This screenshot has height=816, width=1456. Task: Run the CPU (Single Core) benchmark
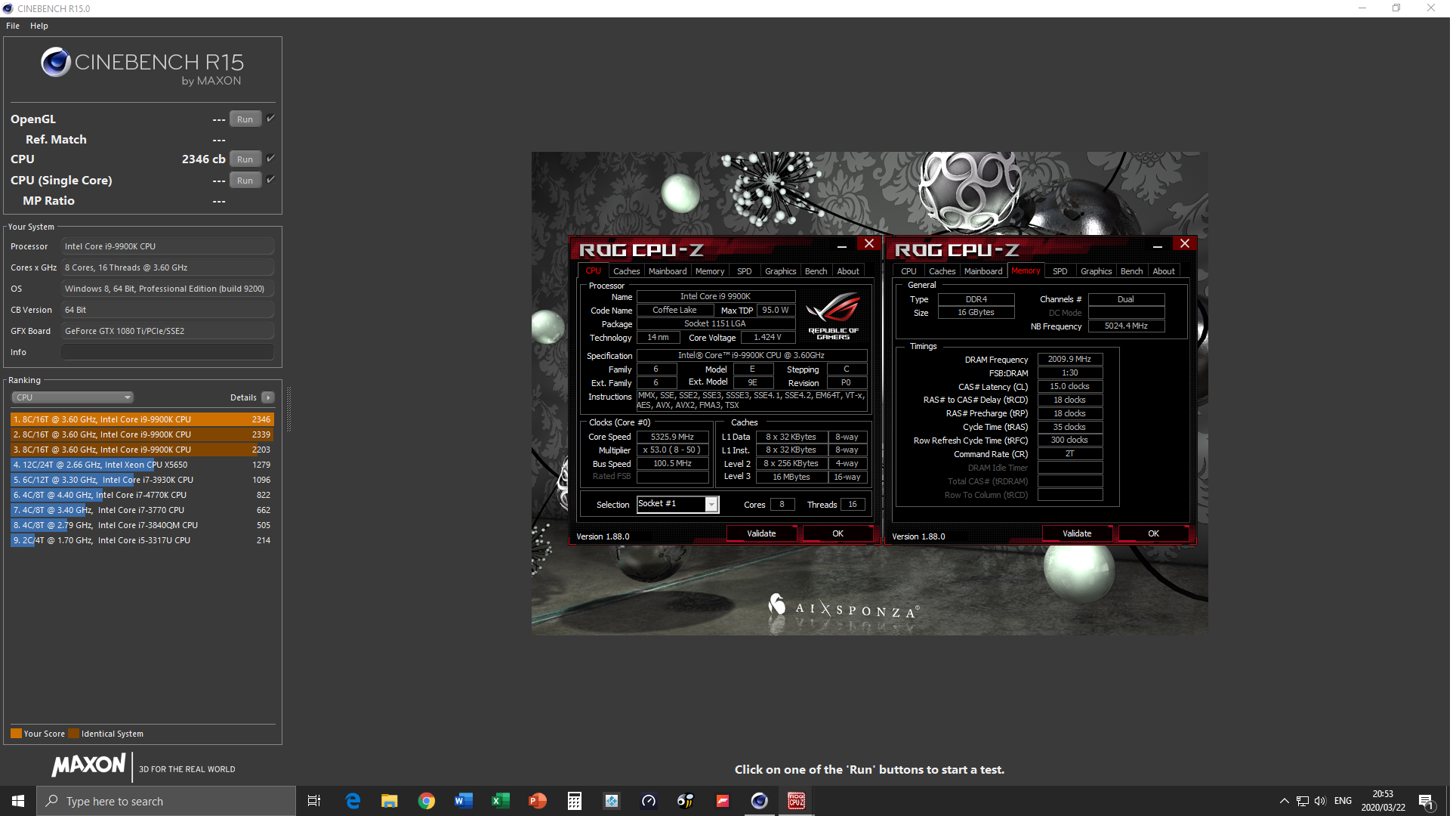(245, 181)
